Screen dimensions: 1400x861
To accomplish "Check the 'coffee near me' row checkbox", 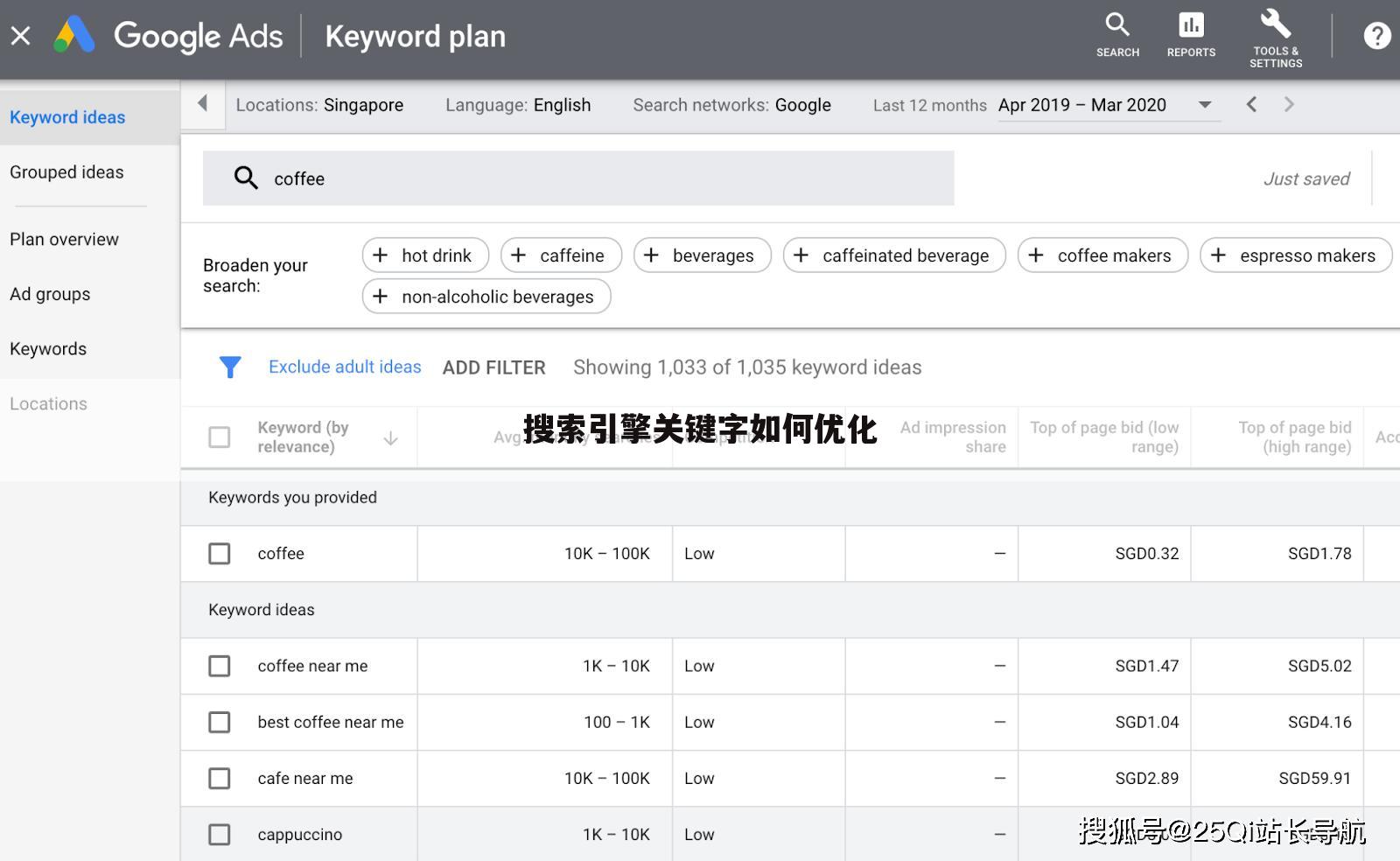I will pyautogui.click(x=220, y=666).
